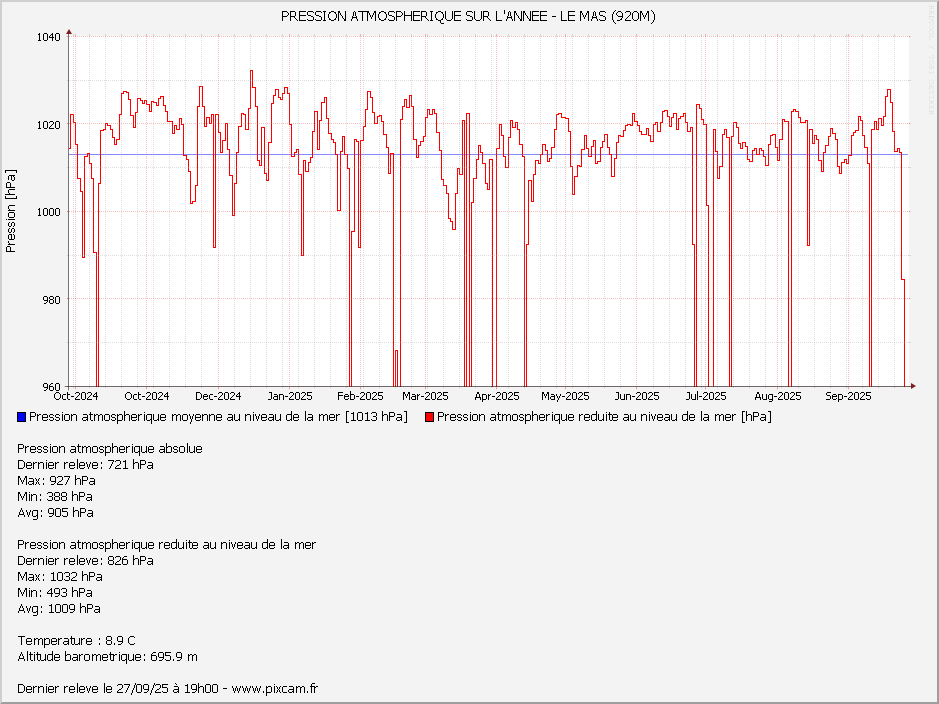Click the Dernier releve line with www.pixcam.fr
Screen dimensions: 939x704
tap(167, 689)
